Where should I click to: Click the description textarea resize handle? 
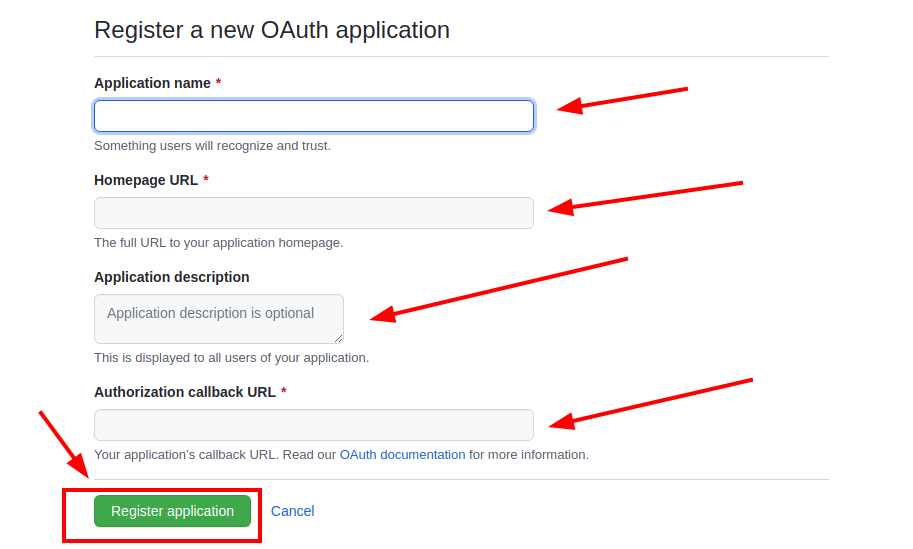338,338
